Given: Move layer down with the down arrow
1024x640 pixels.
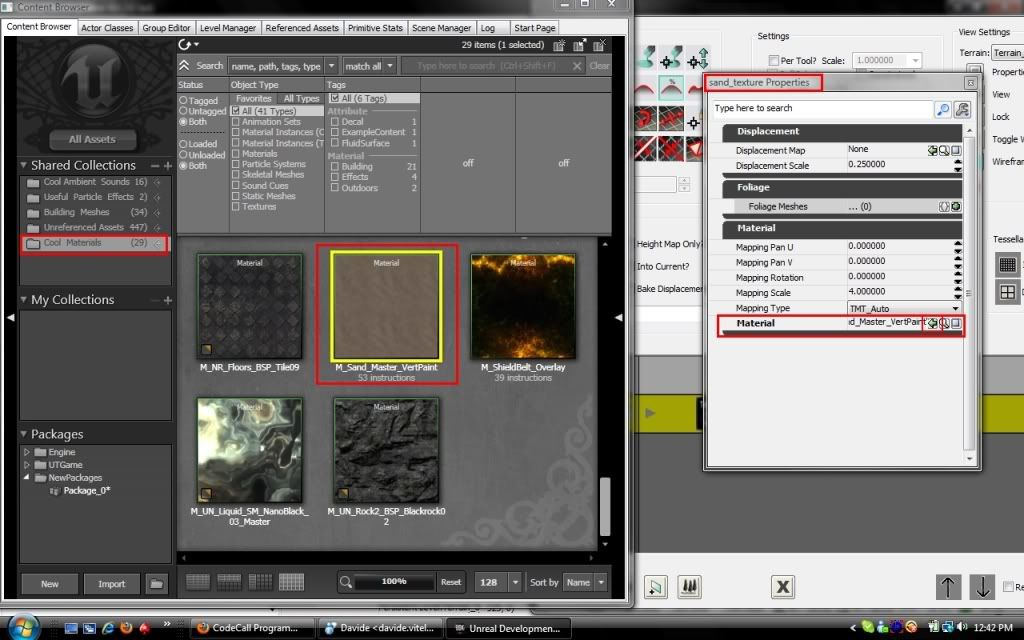Looking at the screenshot, I should [982, 586].
